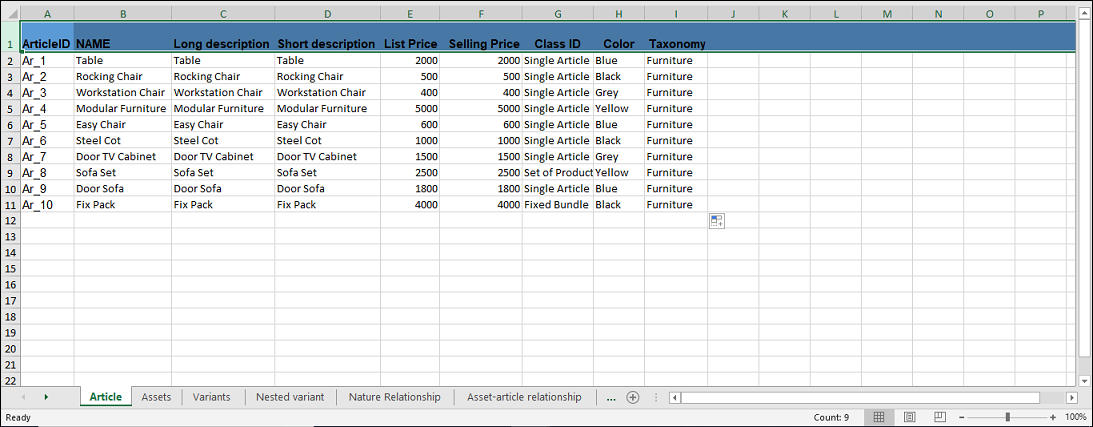Select Selling Price cell 2500

(481, 173)
